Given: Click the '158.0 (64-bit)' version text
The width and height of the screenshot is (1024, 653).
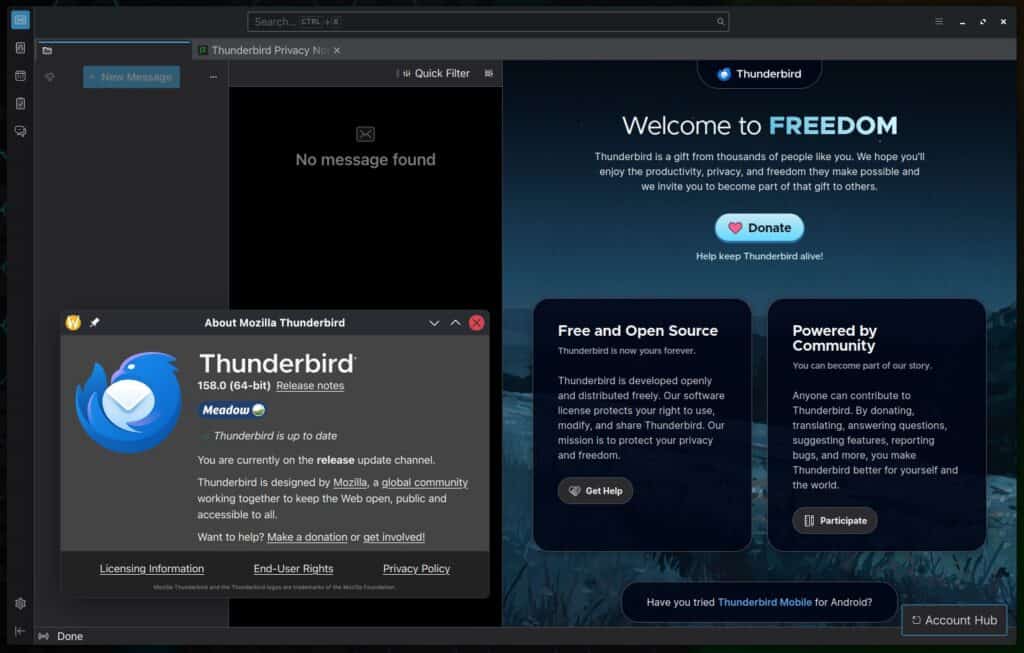Looking at the screenshot, I should point(234,386).
